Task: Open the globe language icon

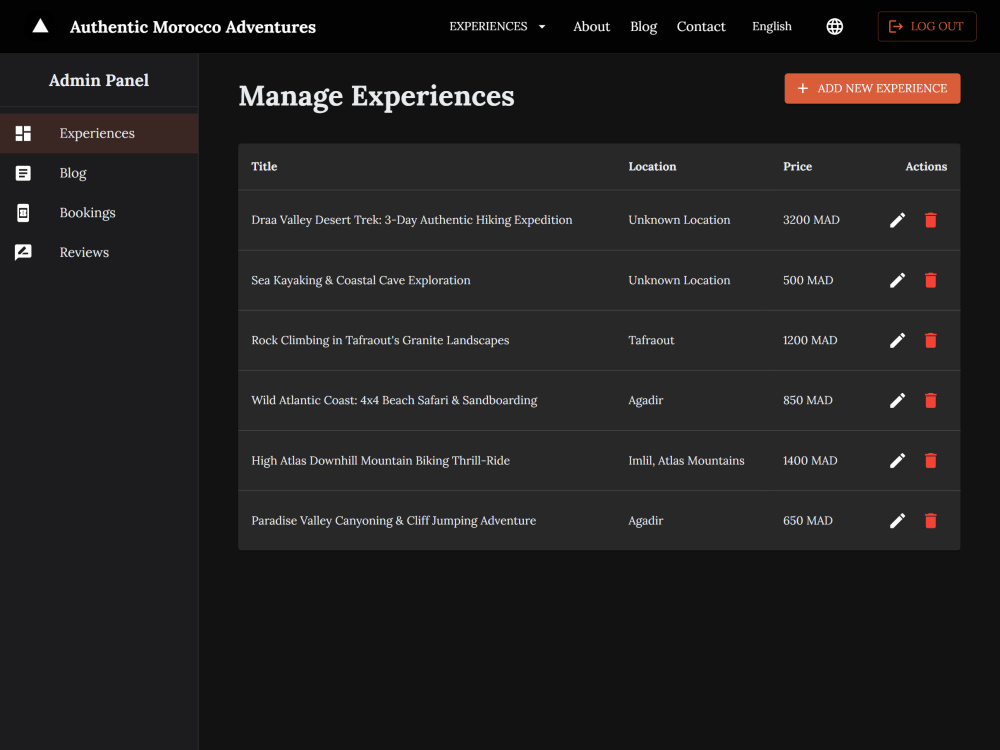Action: tap(834, 26)
